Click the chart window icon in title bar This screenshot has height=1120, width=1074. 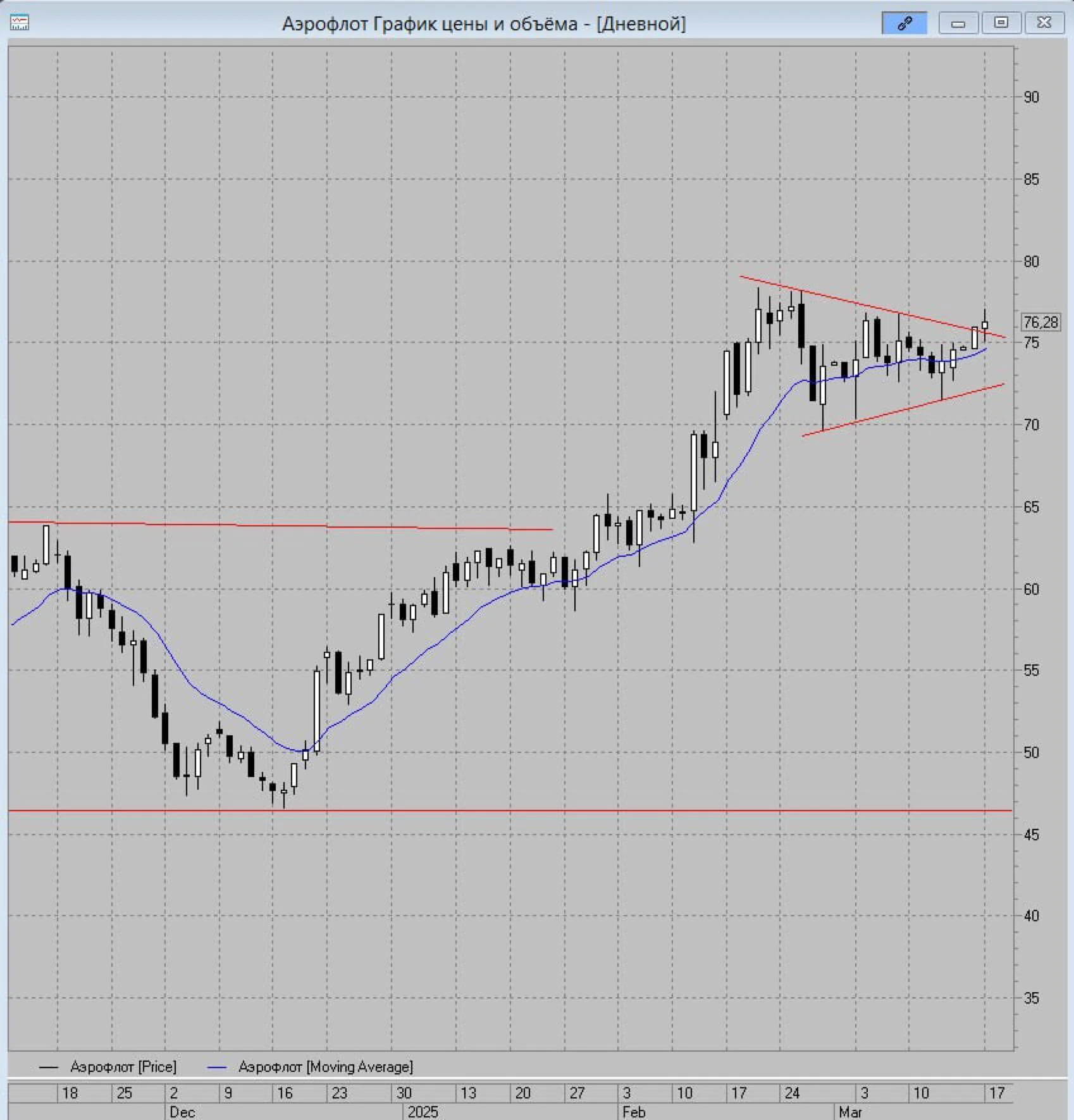click(20, 23)
